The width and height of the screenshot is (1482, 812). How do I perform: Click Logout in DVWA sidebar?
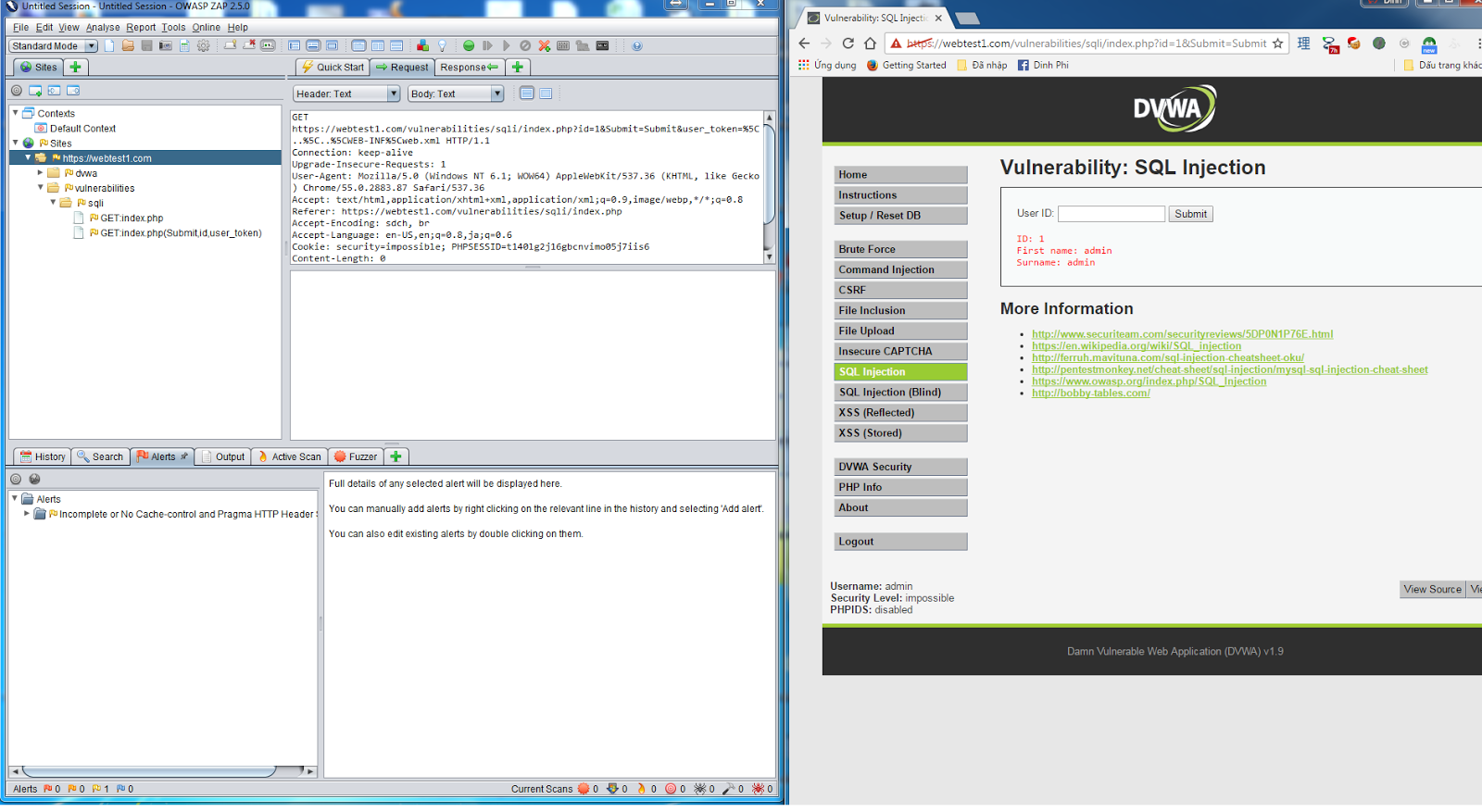point(900,542)
